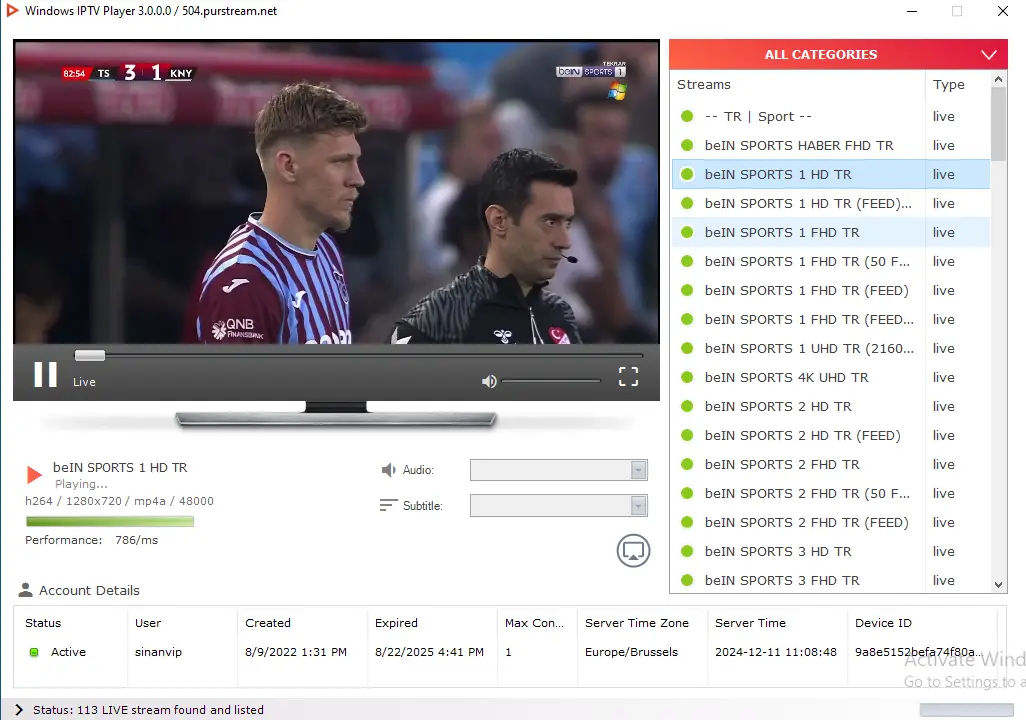
Task: Select beIN SPORTS 1 FHD TR (50 F... stream
Action: coord(831,261)
